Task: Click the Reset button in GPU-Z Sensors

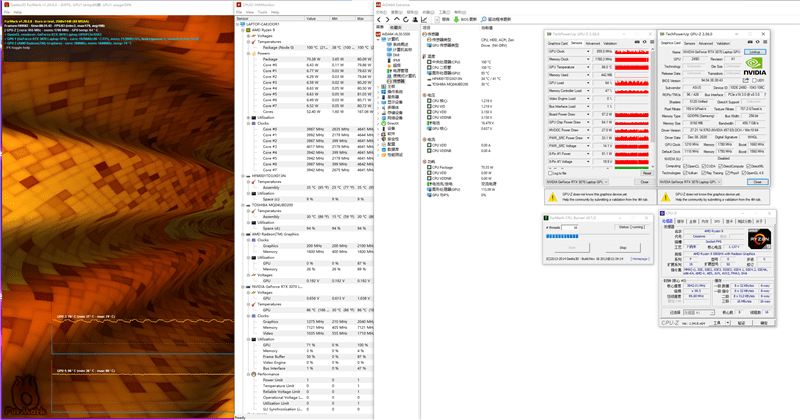Action: [x=646, y=173]
